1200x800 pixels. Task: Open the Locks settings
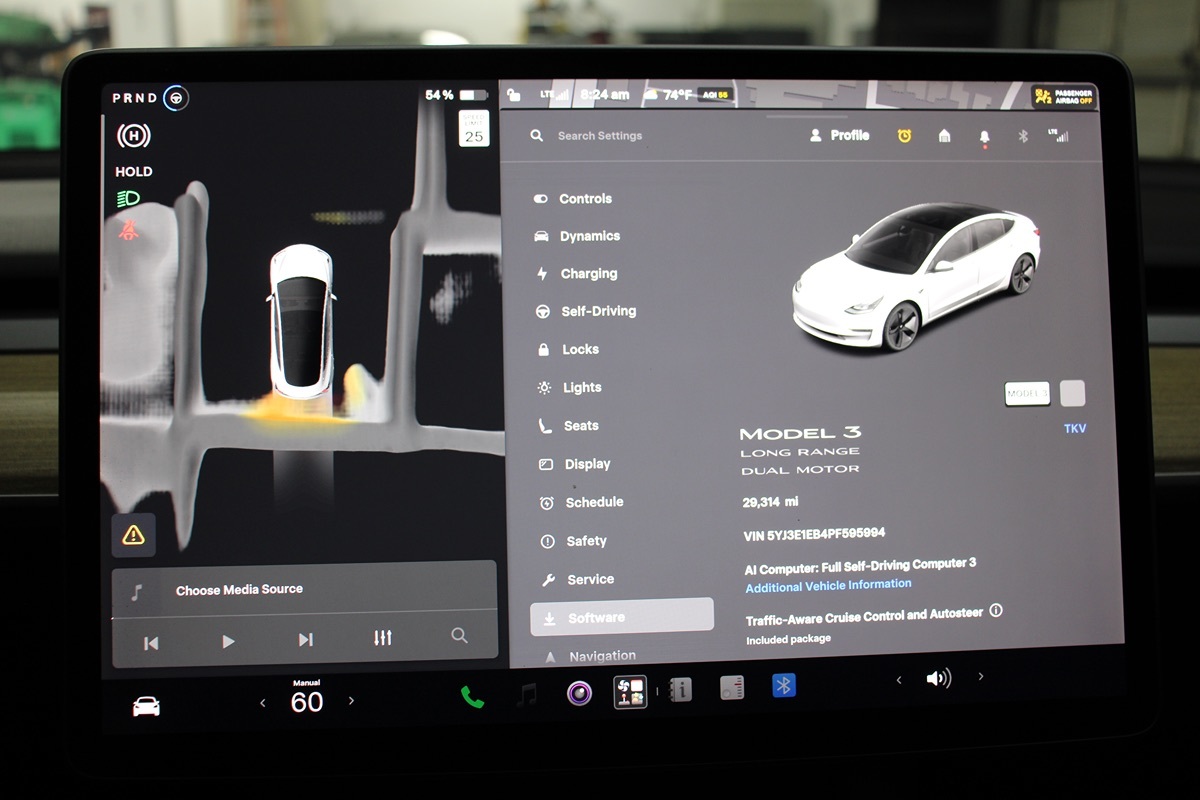(x=567, y=349)
